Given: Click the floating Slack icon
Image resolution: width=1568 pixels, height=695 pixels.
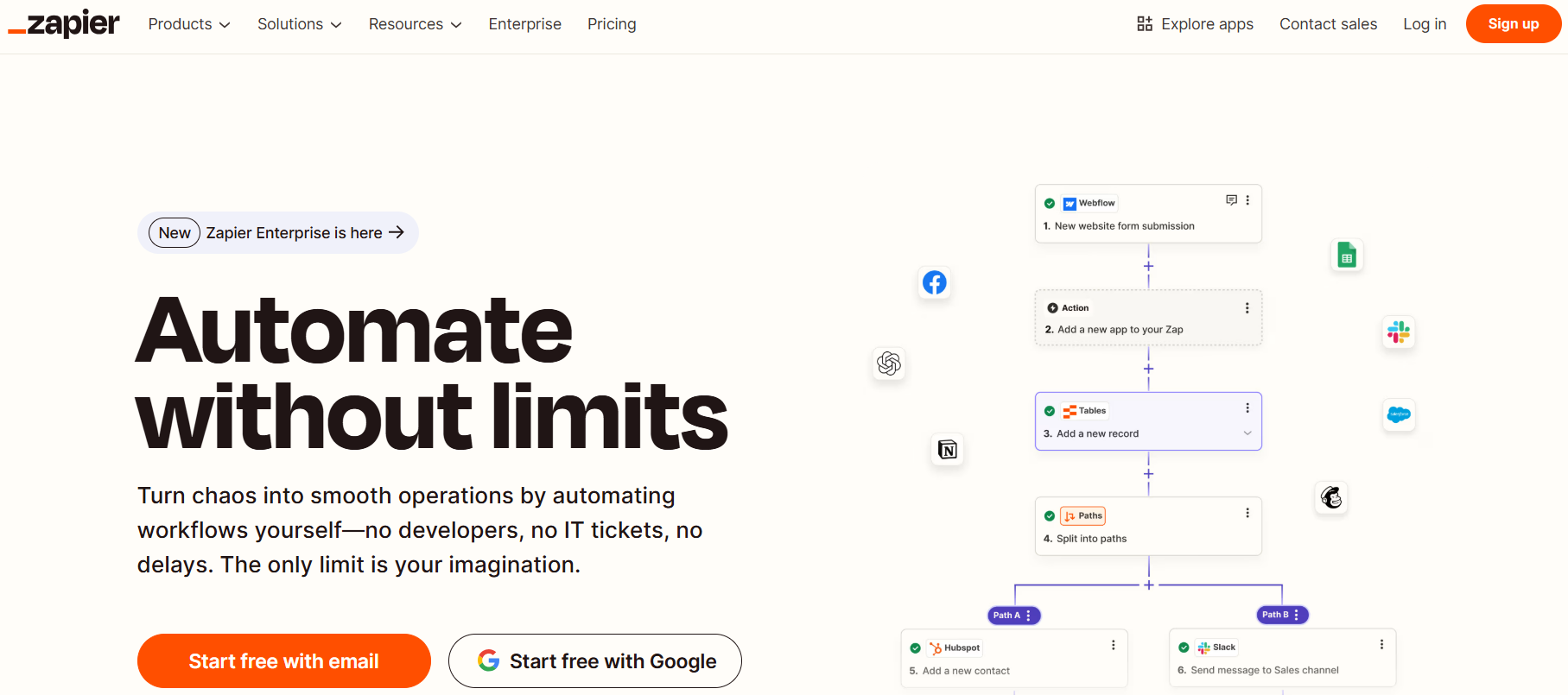Looking at the screenshot, I should tap(1399, 332).
